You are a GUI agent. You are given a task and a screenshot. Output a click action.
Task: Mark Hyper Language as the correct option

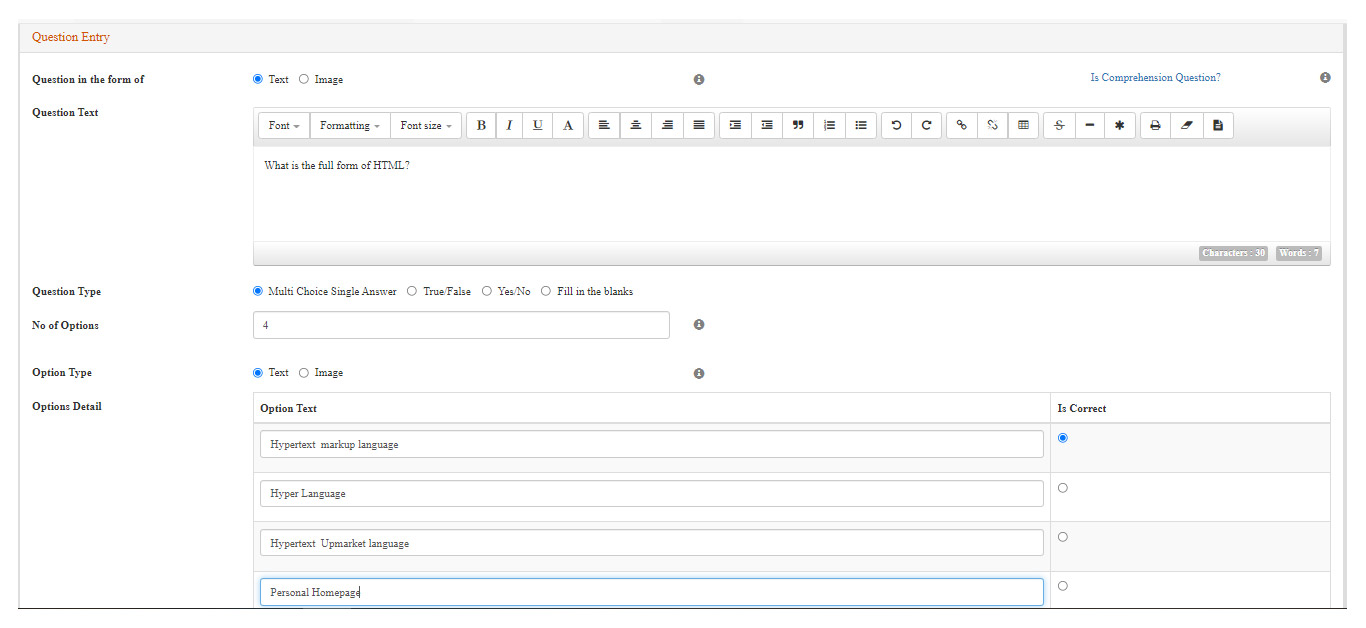click(x=1062, y=488)
